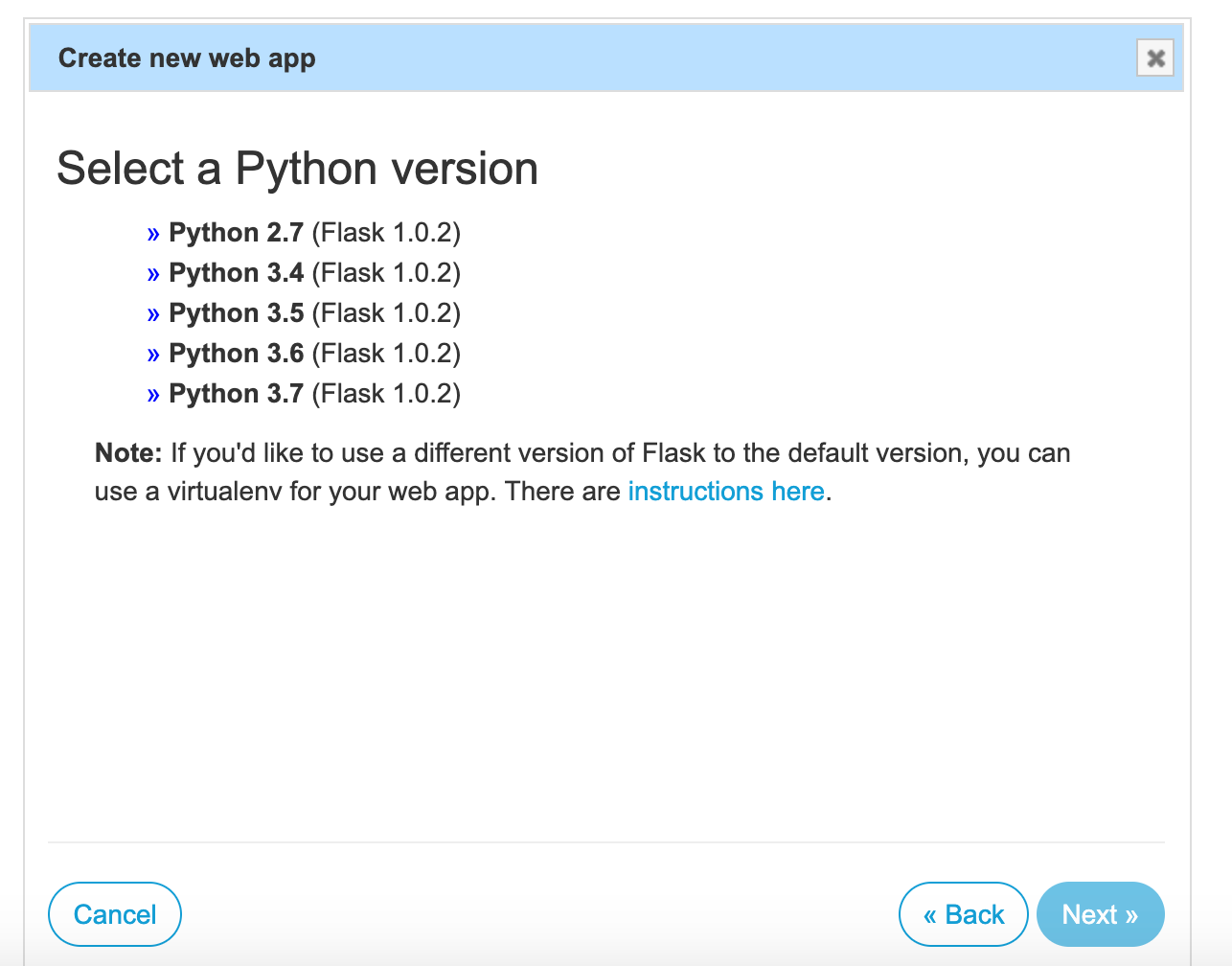
Task: Select Python 3.6 with Flask 1.0.2
Action: 235,353
